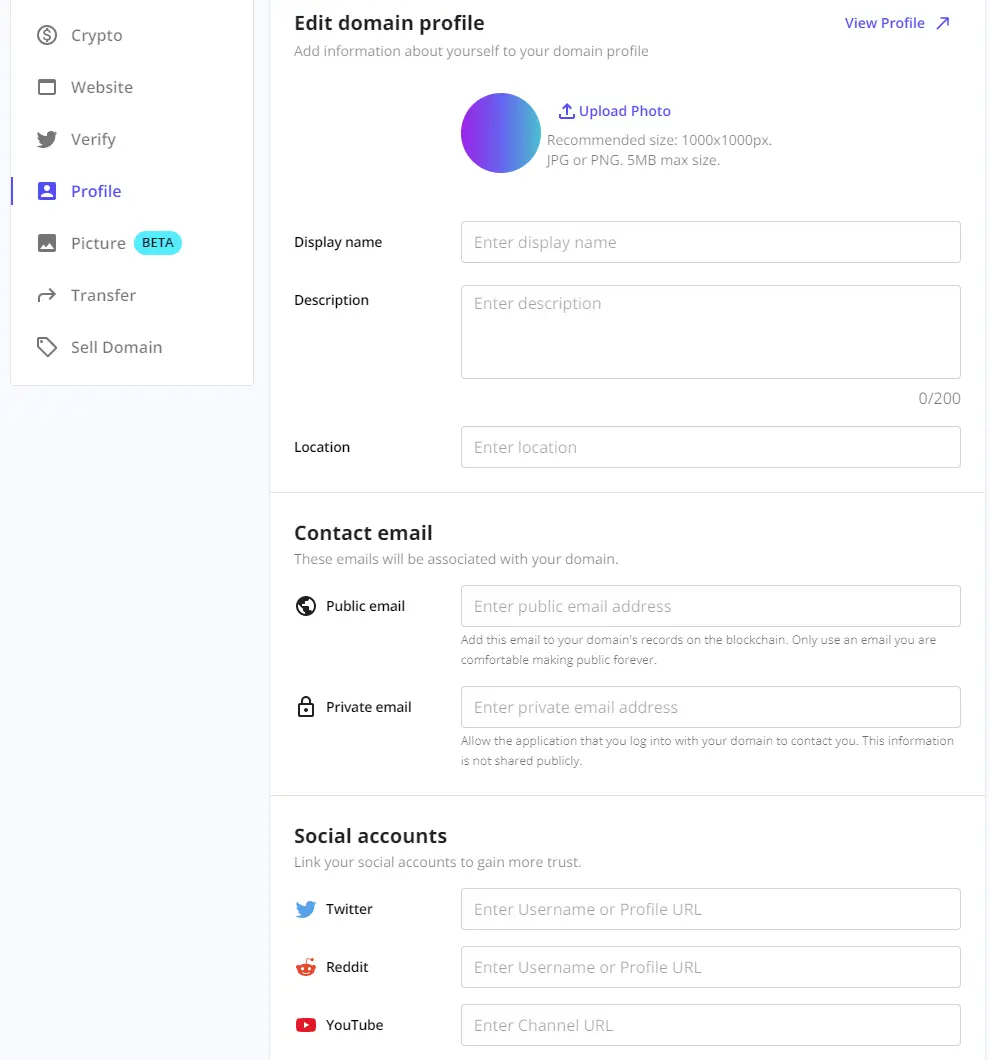
Task: Open the Transfer section
Action: (103, 295)
